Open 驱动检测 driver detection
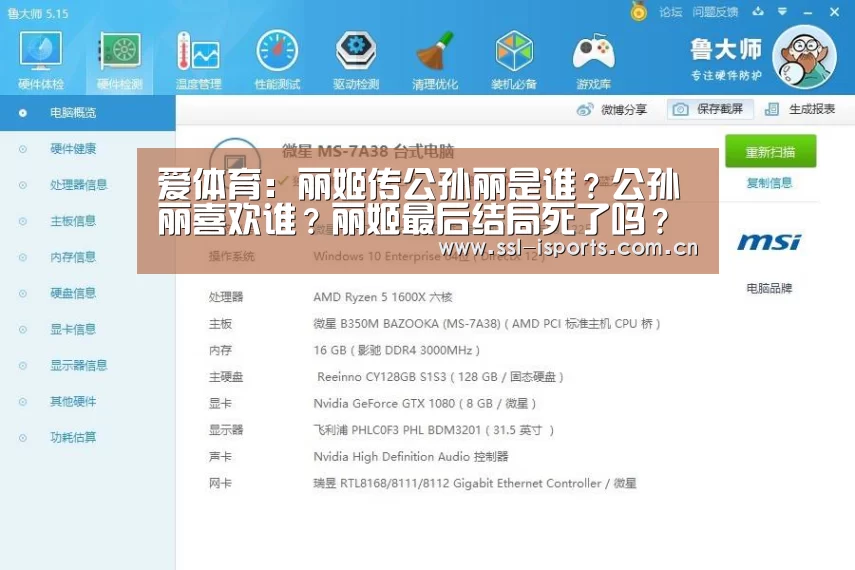855x570 pixels. [x=356, y=60]
